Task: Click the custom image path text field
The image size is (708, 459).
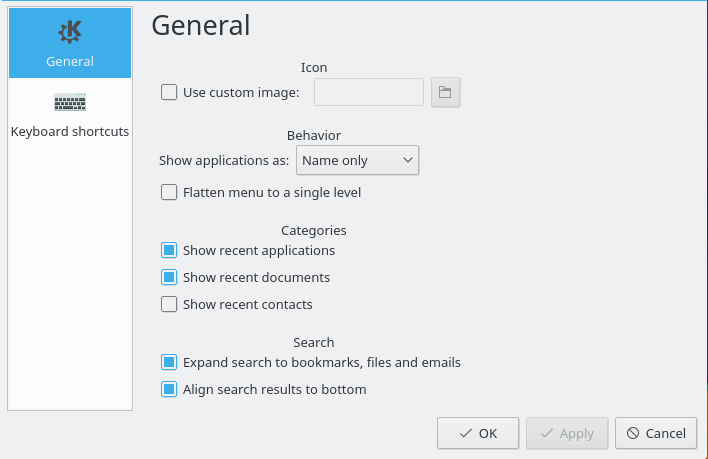Action: tap(369, 93)
